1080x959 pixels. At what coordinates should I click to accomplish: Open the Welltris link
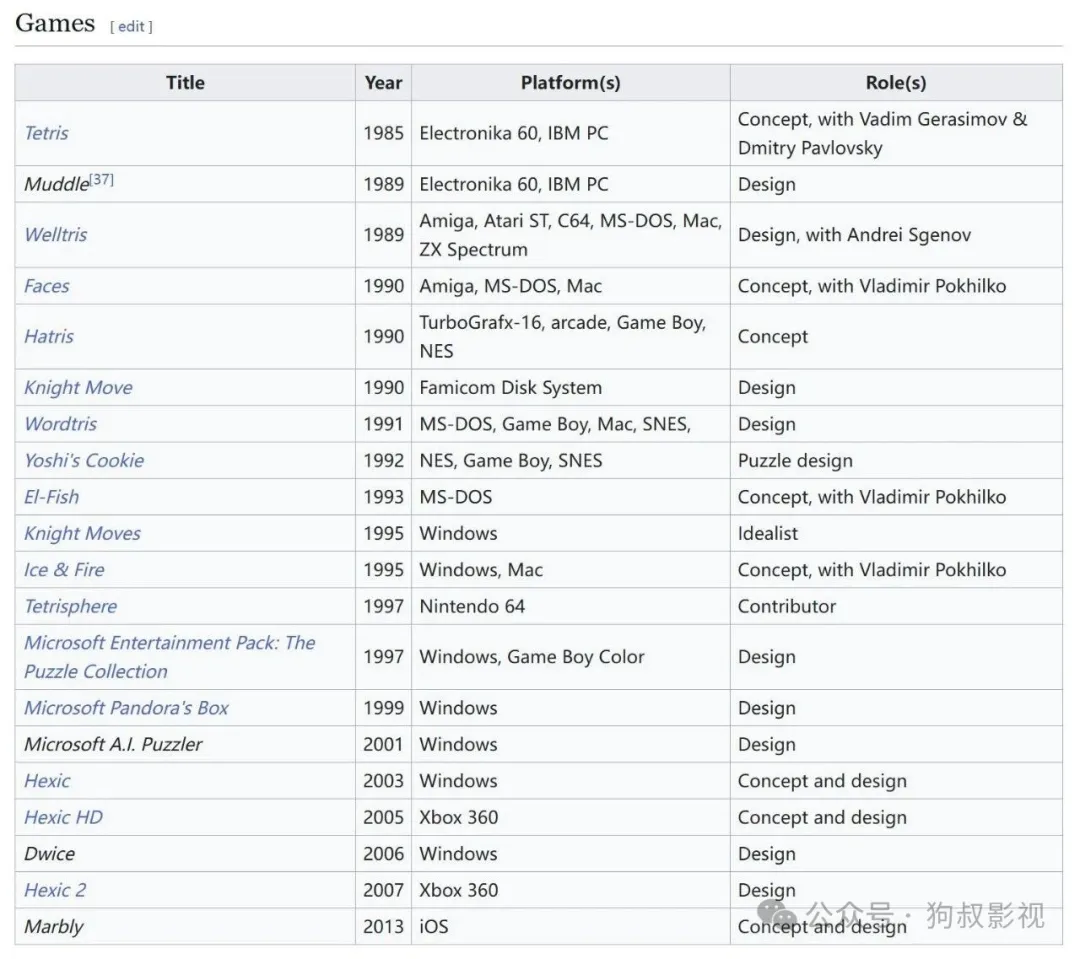coord(56,234)
